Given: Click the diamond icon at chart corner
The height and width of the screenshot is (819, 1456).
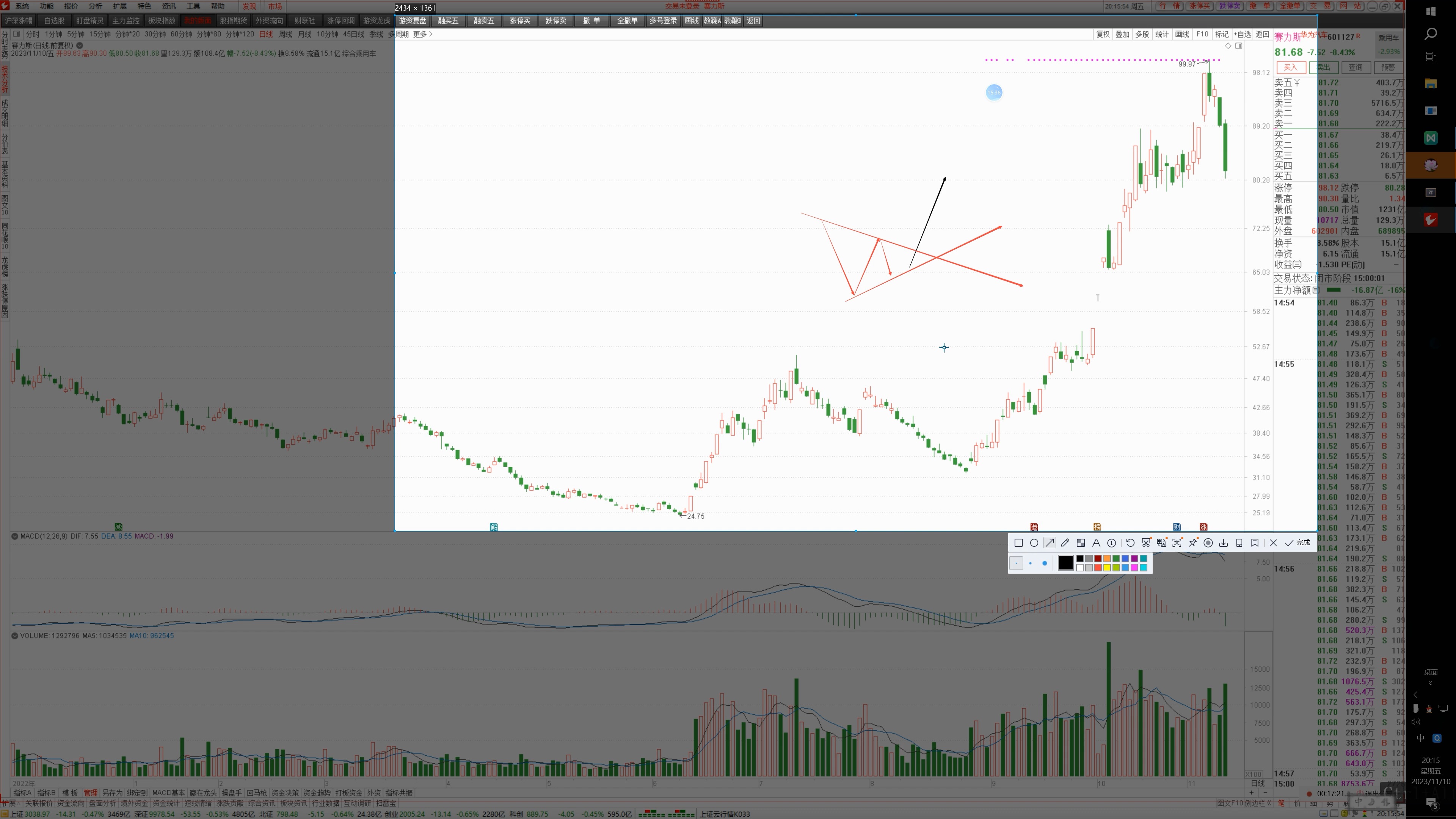Looking at the screenshot, I should tap(1228, 46).
